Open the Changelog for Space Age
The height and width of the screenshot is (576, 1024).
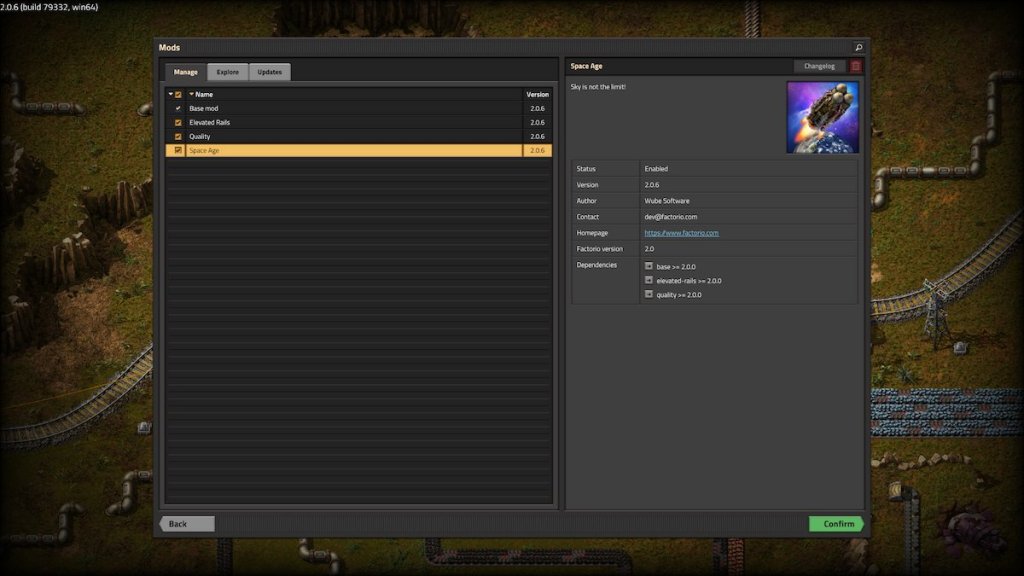819,65
